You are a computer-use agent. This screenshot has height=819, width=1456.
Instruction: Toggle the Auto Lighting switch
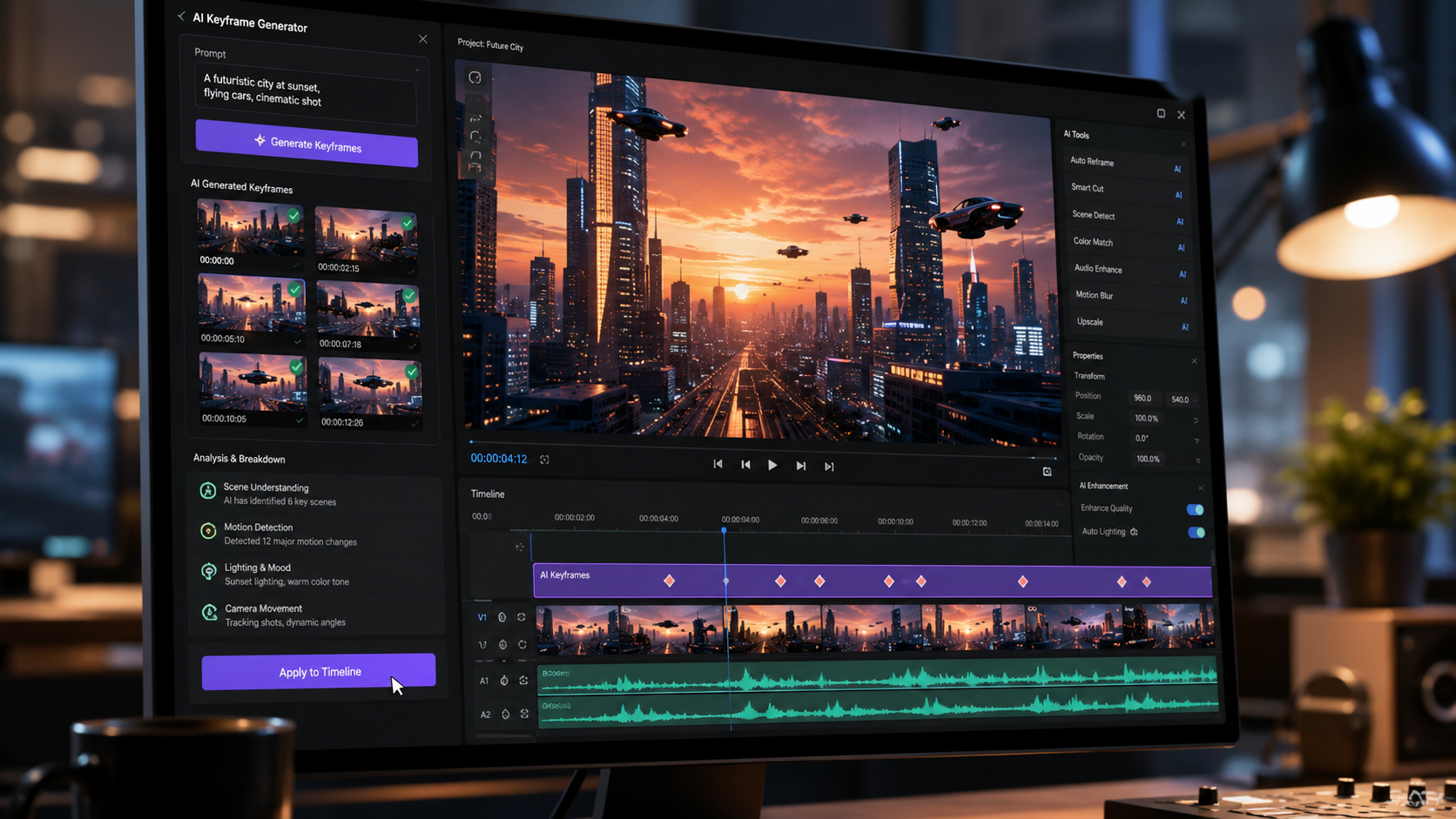1196,532
